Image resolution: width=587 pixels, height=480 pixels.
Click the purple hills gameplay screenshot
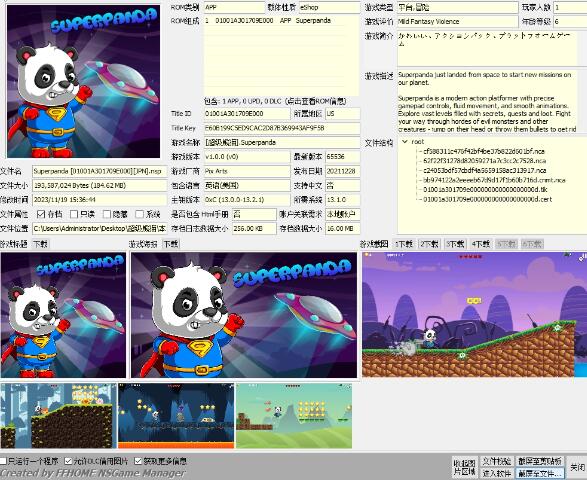click(x=474, y=315)
